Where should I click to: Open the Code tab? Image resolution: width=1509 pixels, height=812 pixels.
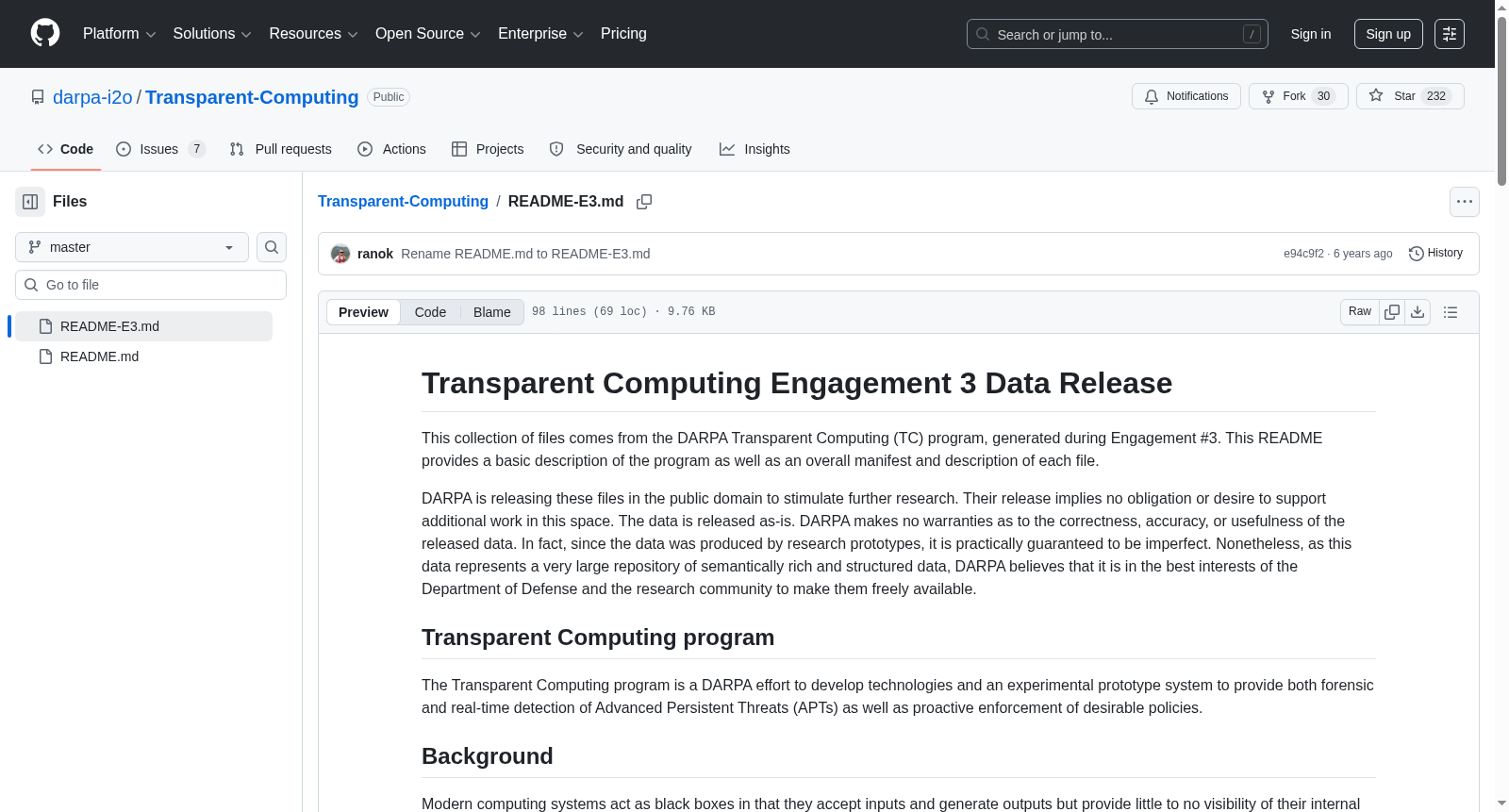65,149
